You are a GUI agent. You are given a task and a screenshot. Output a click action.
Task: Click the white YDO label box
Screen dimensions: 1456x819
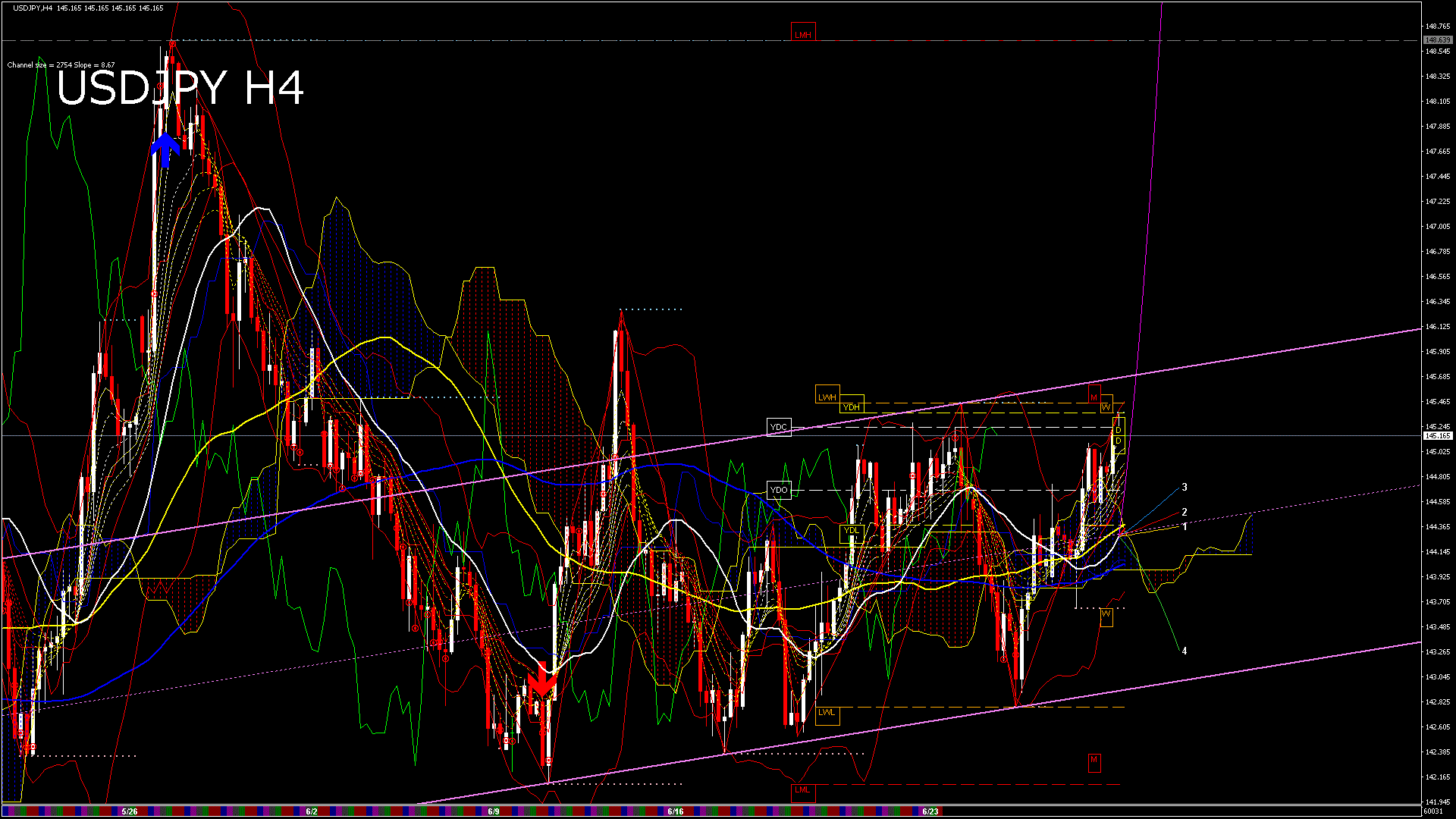(779, 490)
